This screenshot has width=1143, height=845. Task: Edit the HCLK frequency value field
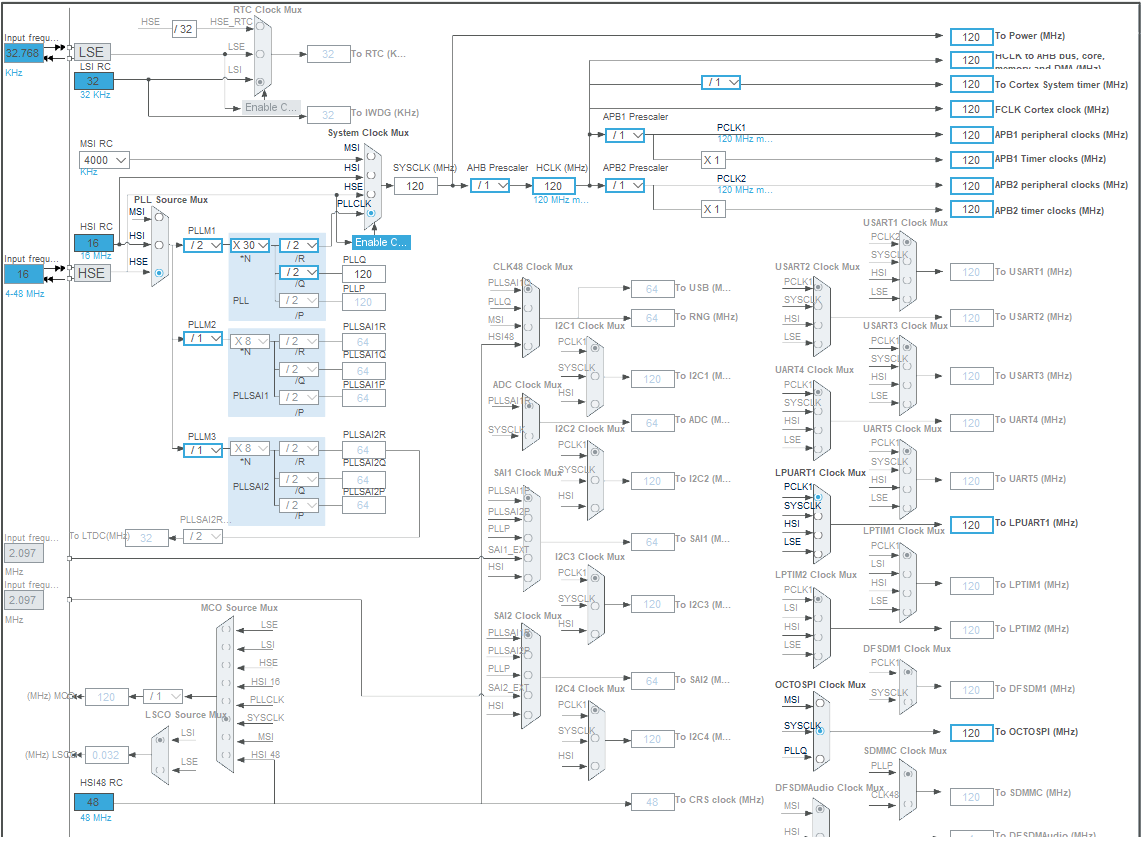coord(555,185)
